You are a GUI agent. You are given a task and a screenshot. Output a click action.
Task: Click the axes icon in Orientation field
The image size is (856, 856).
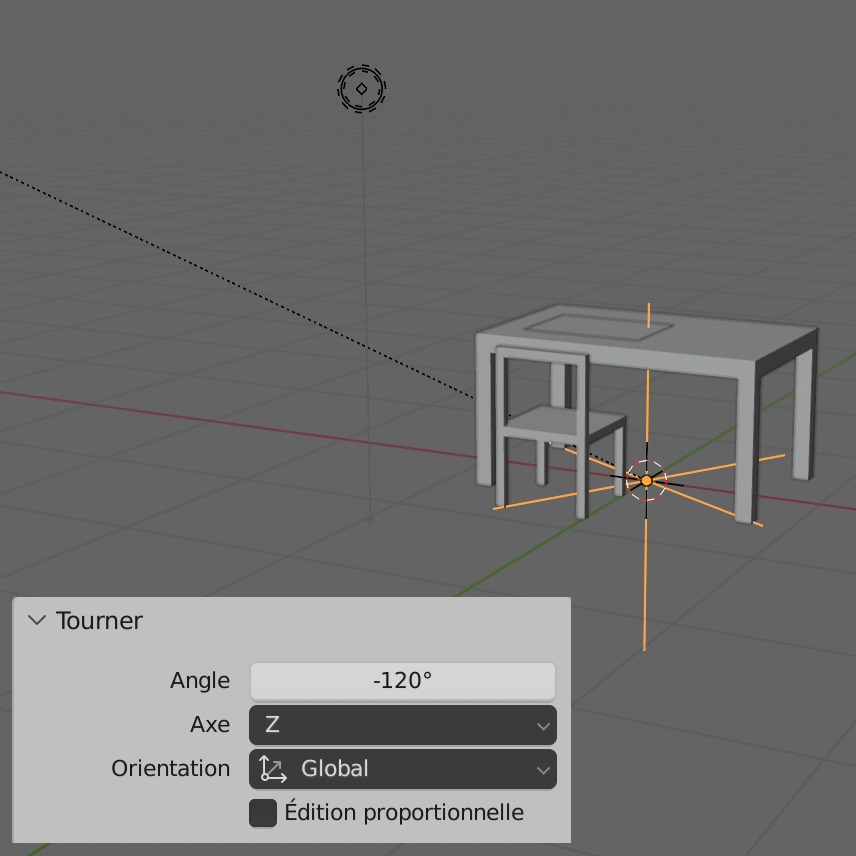272,769
